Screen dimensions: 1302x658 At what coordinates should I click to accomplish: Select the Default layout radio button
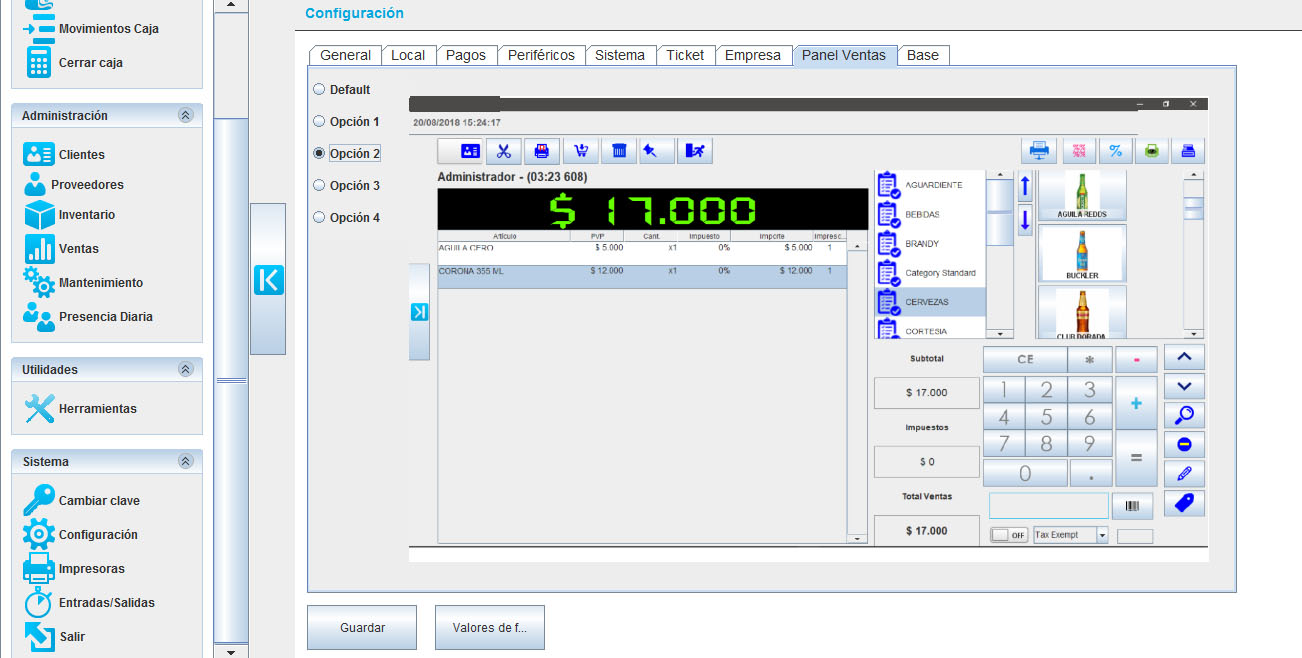319,89
